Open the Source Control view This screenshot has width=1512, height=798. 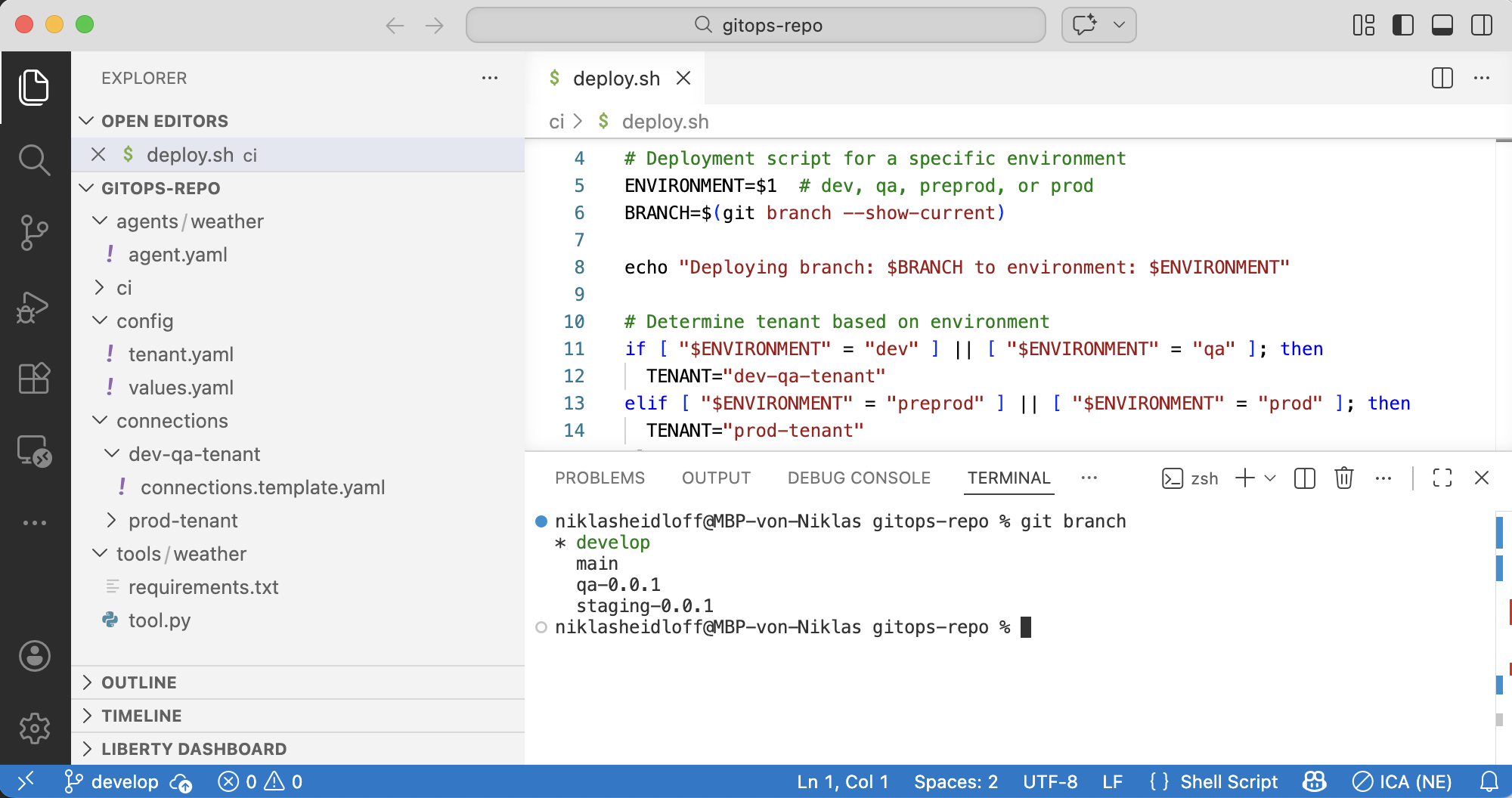pyautogui.click(x=34, y=232)
